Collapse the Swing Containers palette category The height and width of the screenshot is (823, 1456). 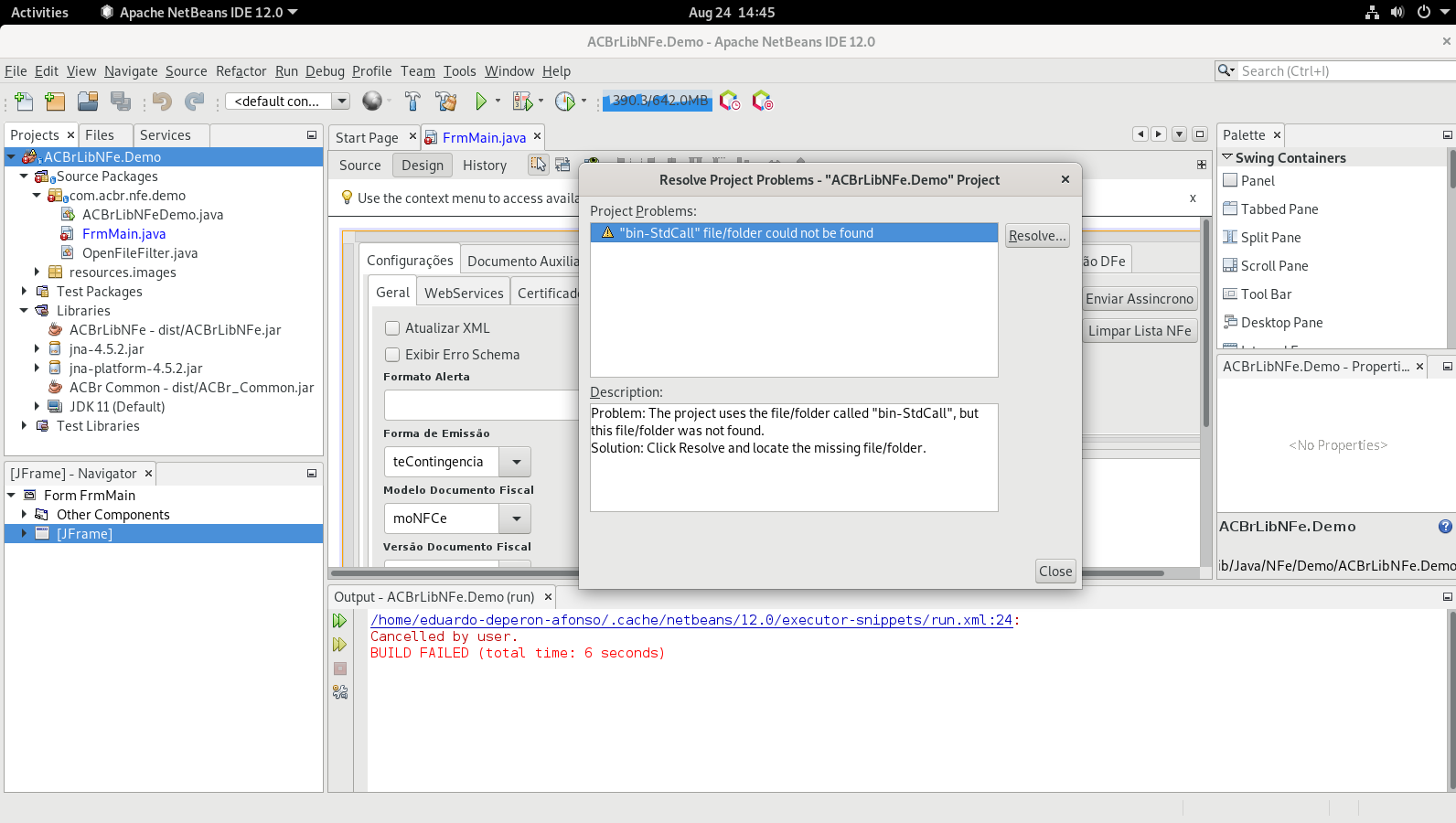pos(1227,157)
